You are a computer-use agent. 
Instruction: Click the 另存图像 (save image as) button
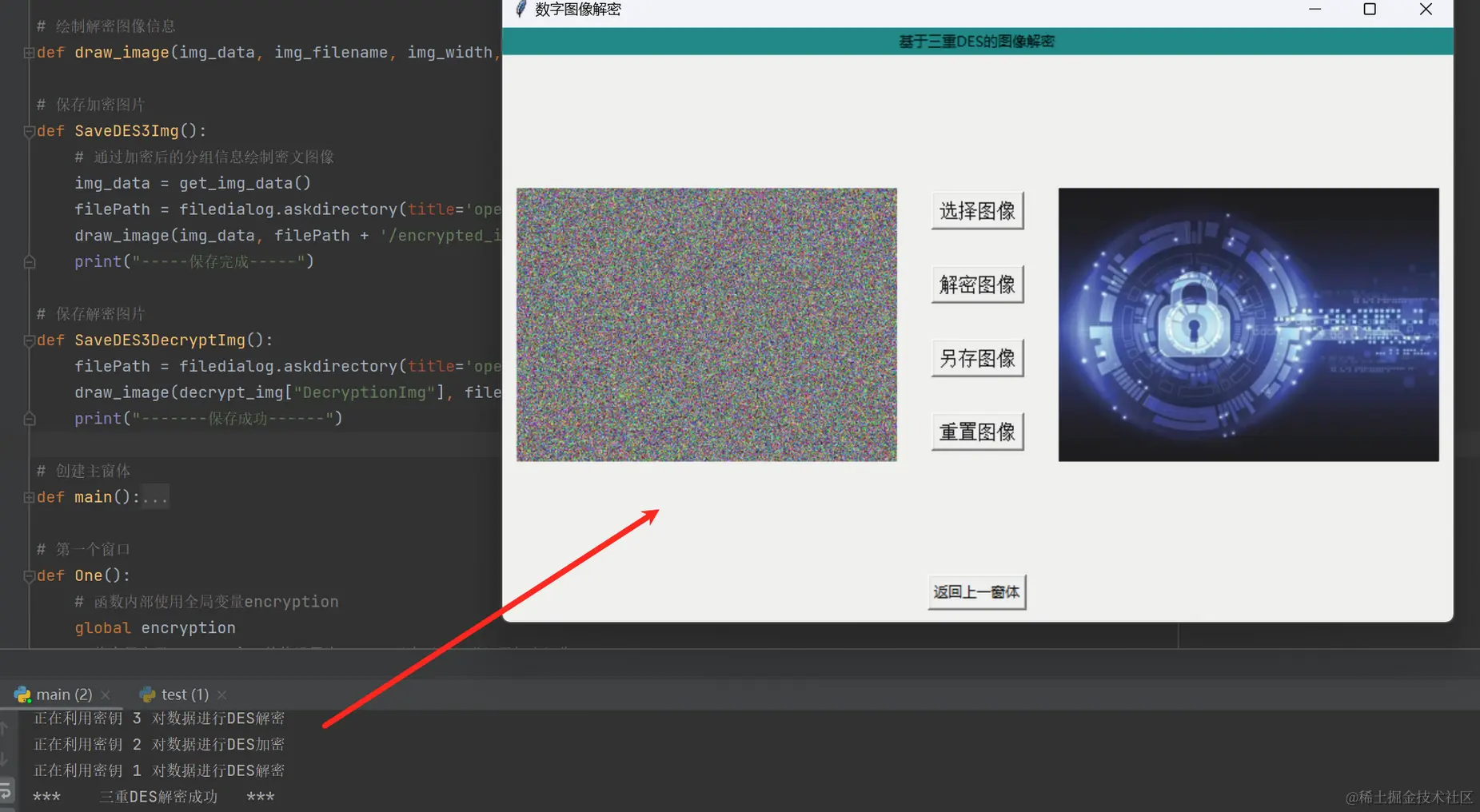(976, 357)
